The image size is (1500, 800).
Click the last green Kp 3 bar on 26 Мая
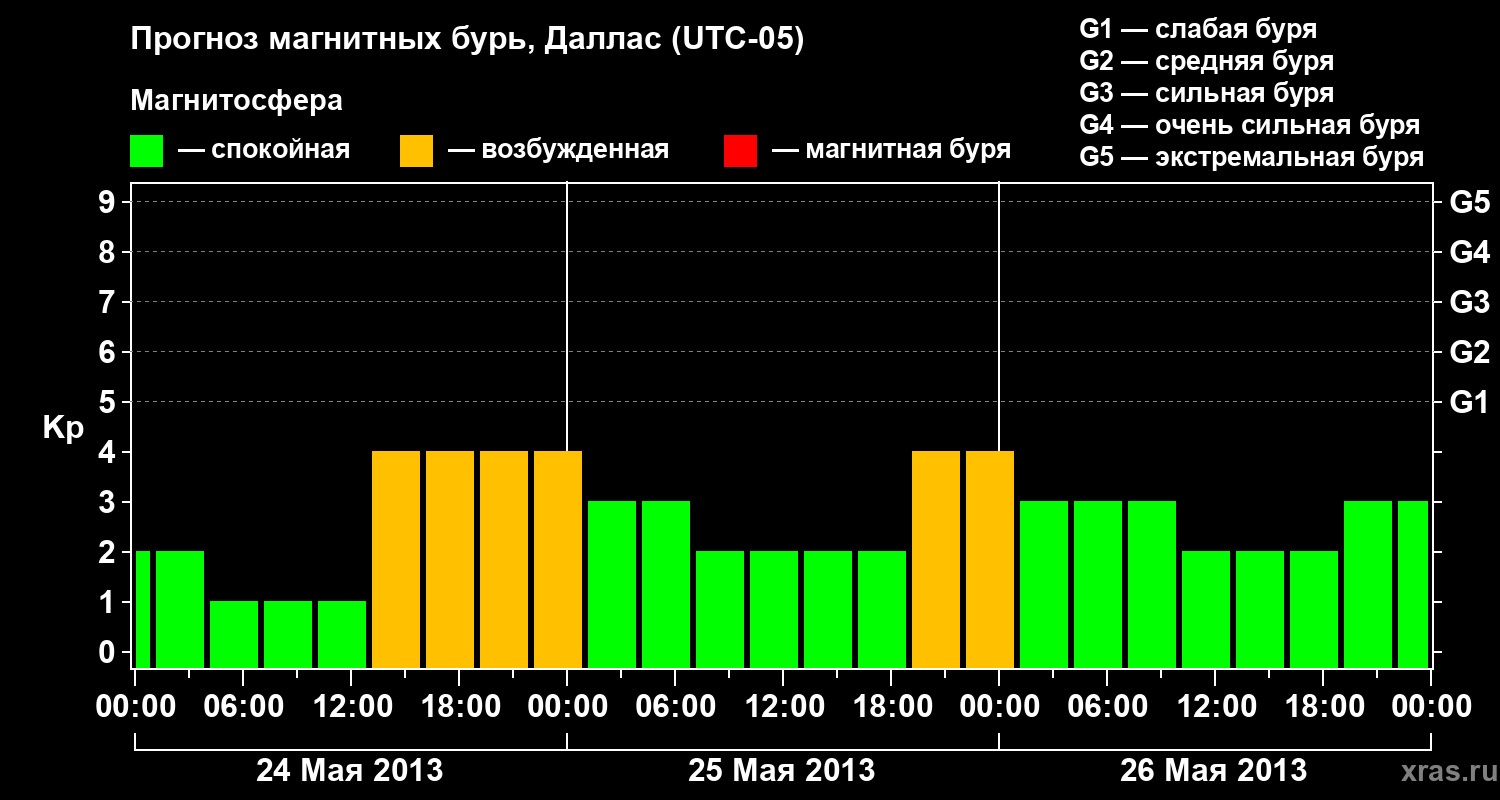[x=1413, y=584]
